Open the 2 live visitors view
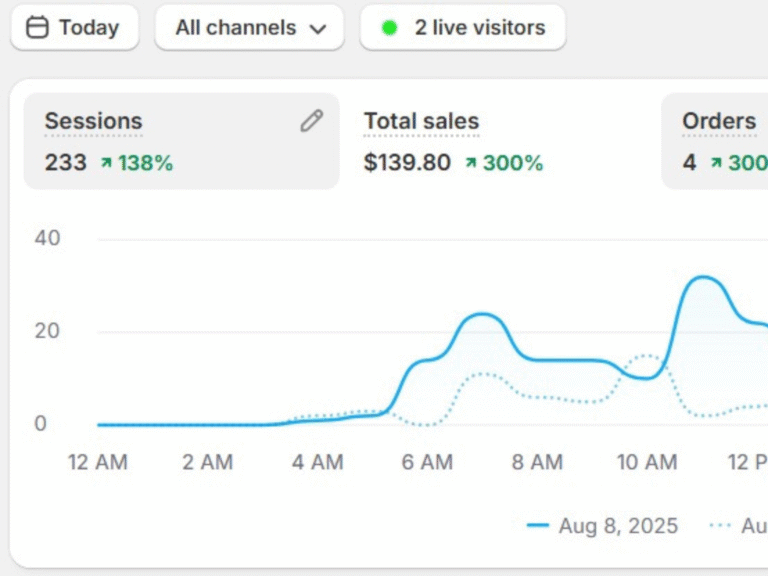The height and width of the screenshot is (576, 768). pyautogui.click(x=463, y=27)
